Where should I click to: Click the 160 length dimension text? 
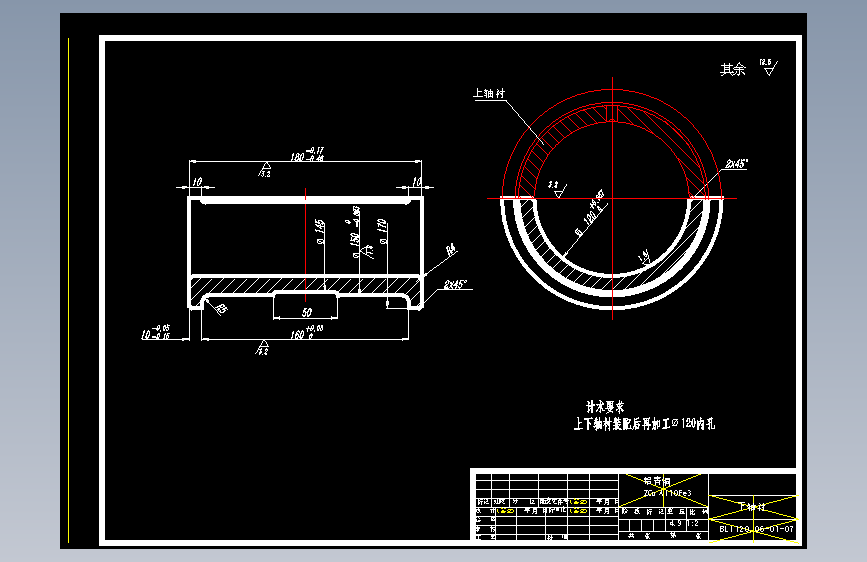[x=306, y=333]
